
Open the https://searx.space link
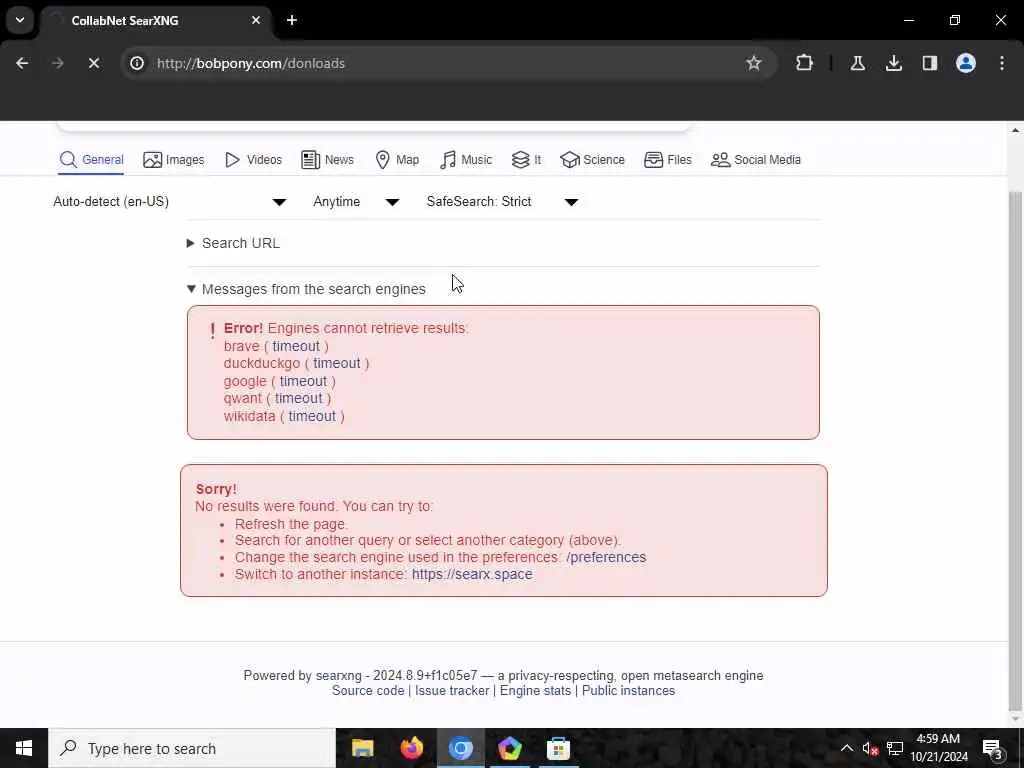tap(472, 574)
